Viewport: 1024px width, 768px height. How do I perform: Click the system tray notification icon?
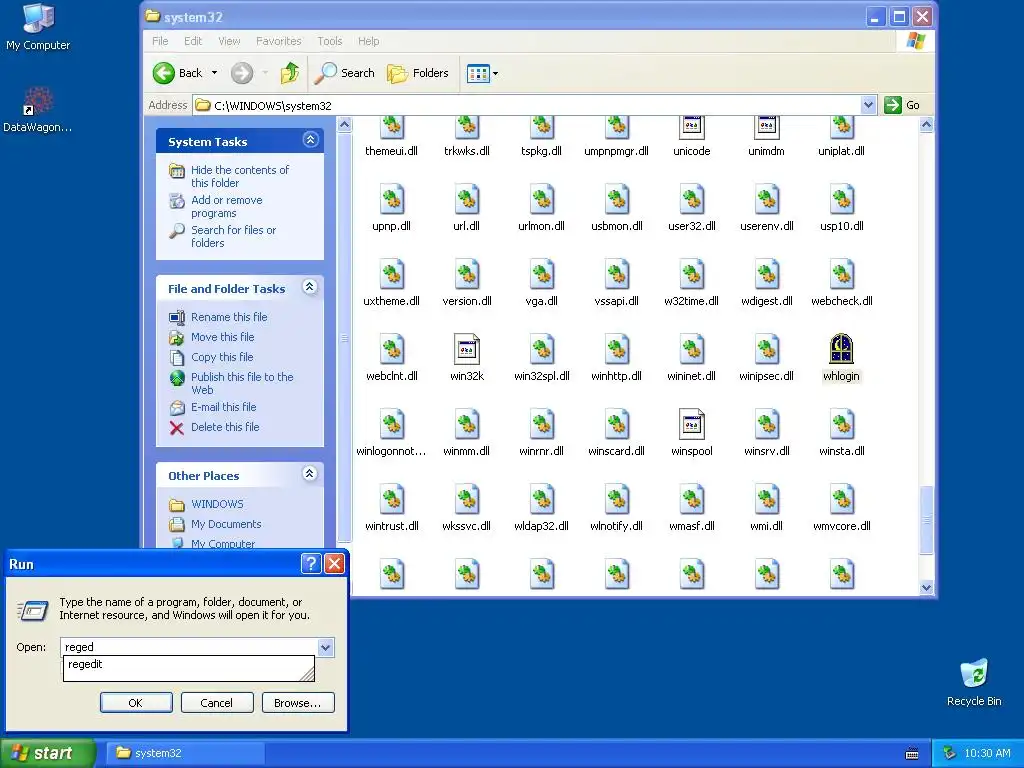949,753
